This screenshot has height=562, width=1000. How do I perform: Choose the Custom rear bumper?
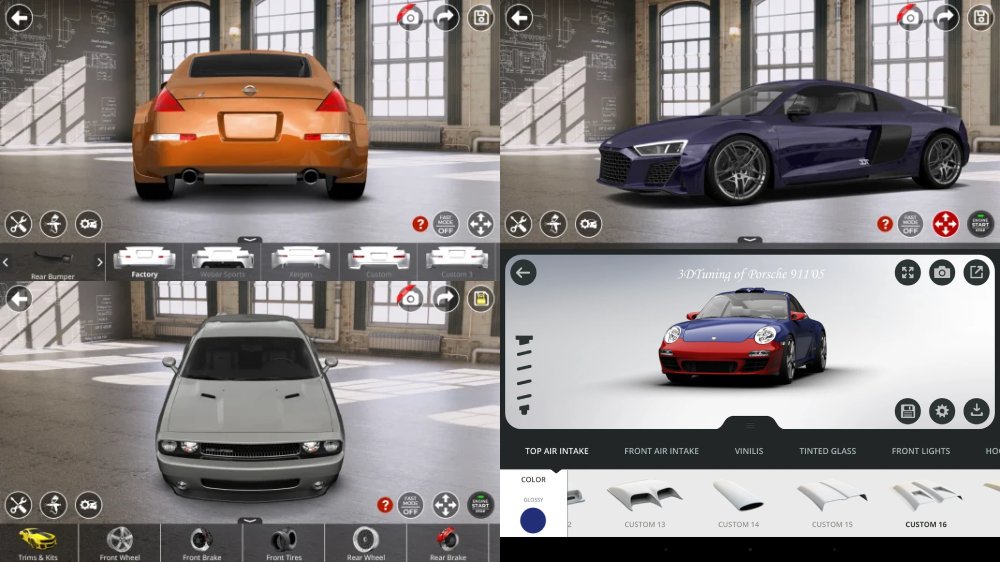[x=378, y=262]
